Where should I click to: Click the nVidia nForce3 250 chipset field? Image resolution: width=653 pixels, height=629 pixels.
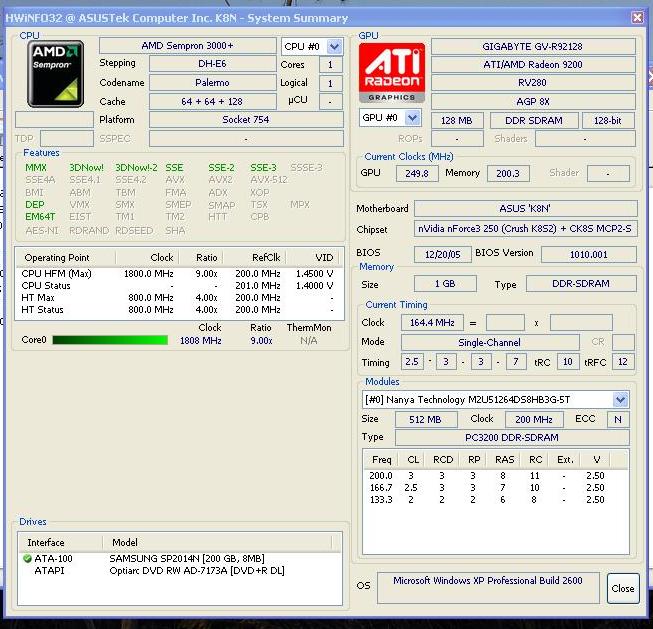pyautogui.click(x=525, y=229)
